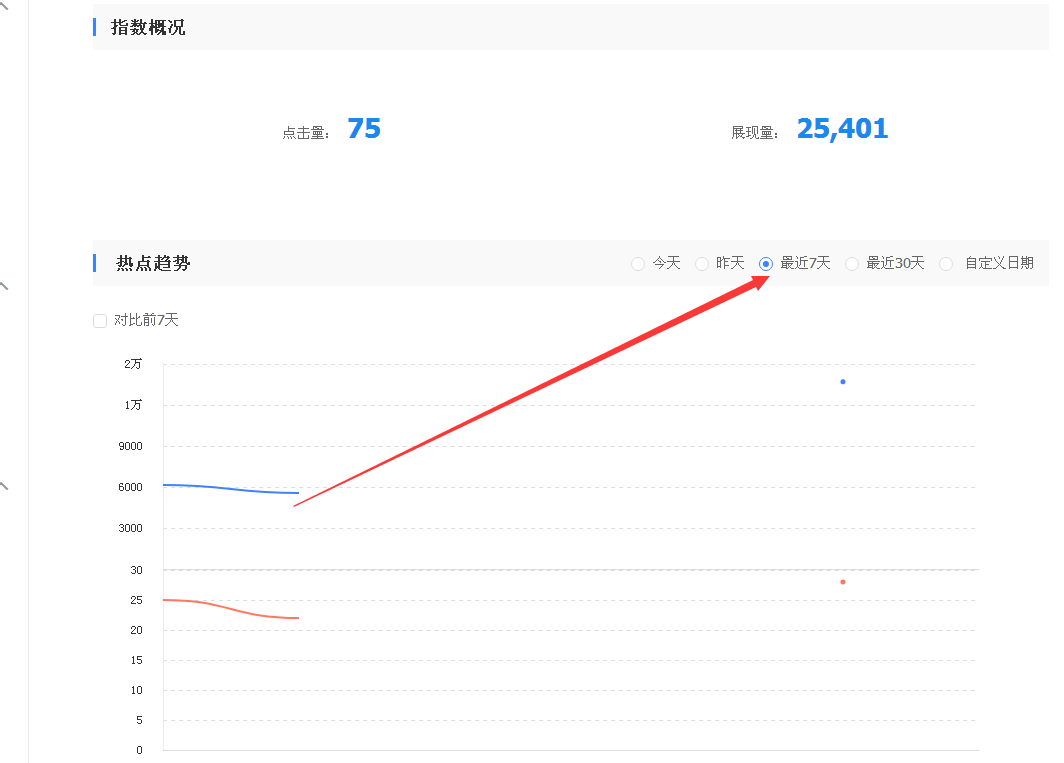
Task: Click the 点击量 value 75
Action: pos(364,129)
